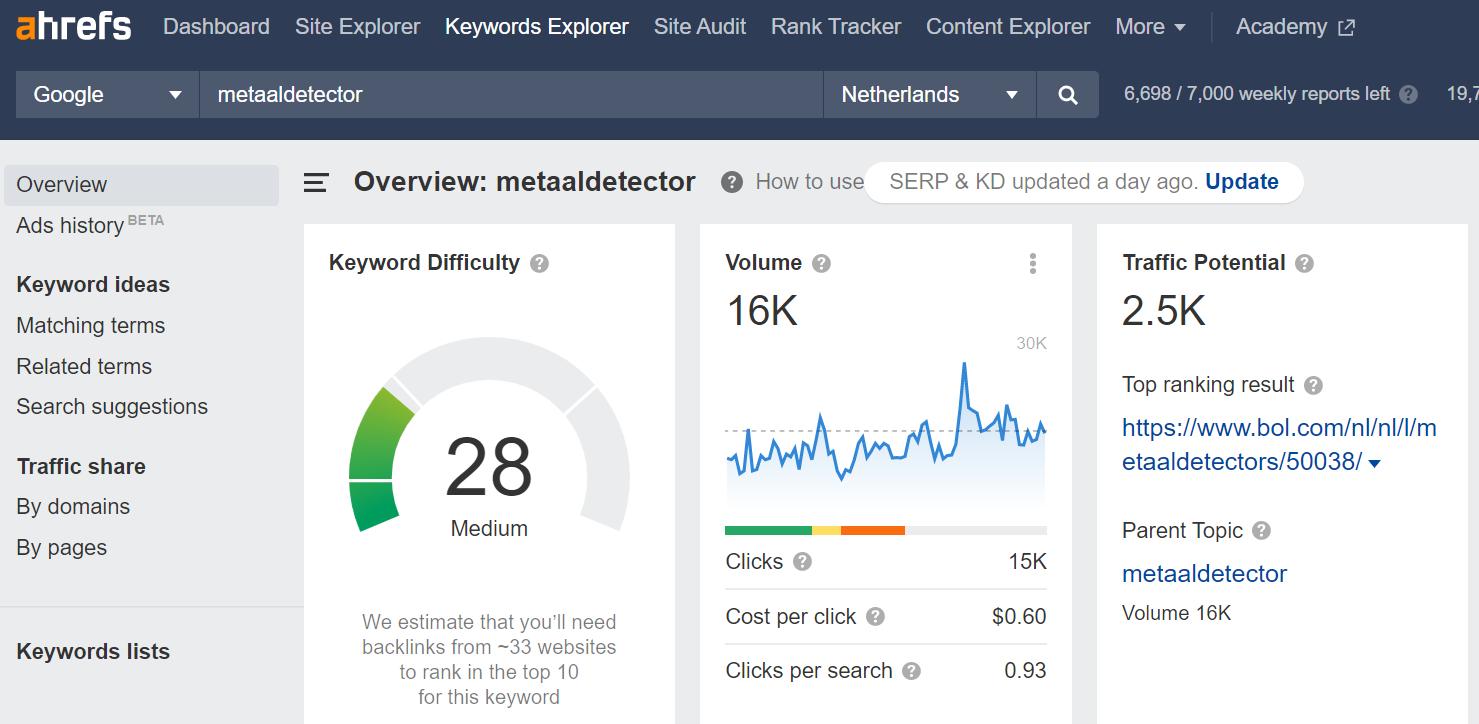This screenshot has height=724, width=1479.
Task: Click Cost per click help icon
Action: tap(875, 617)
